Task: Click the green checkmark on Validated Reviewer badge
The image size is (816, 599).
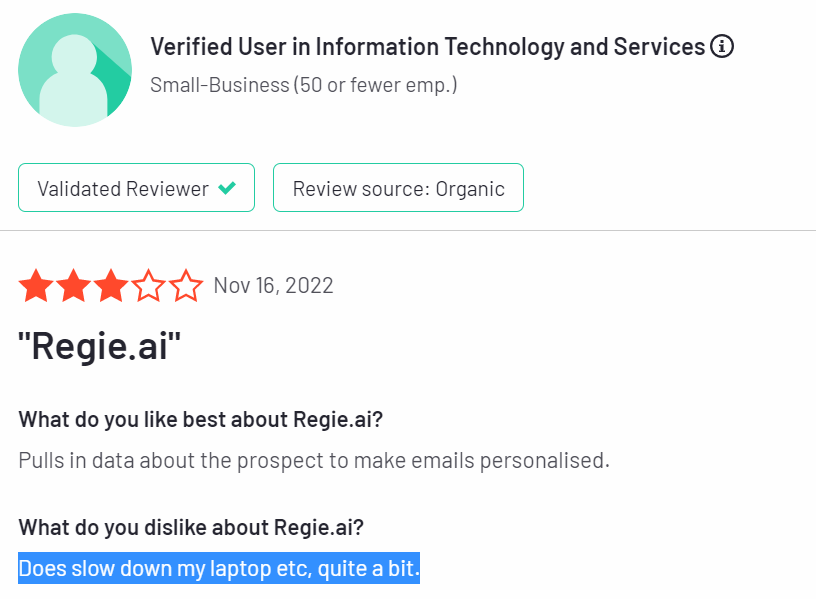Action: pos(226,187)
